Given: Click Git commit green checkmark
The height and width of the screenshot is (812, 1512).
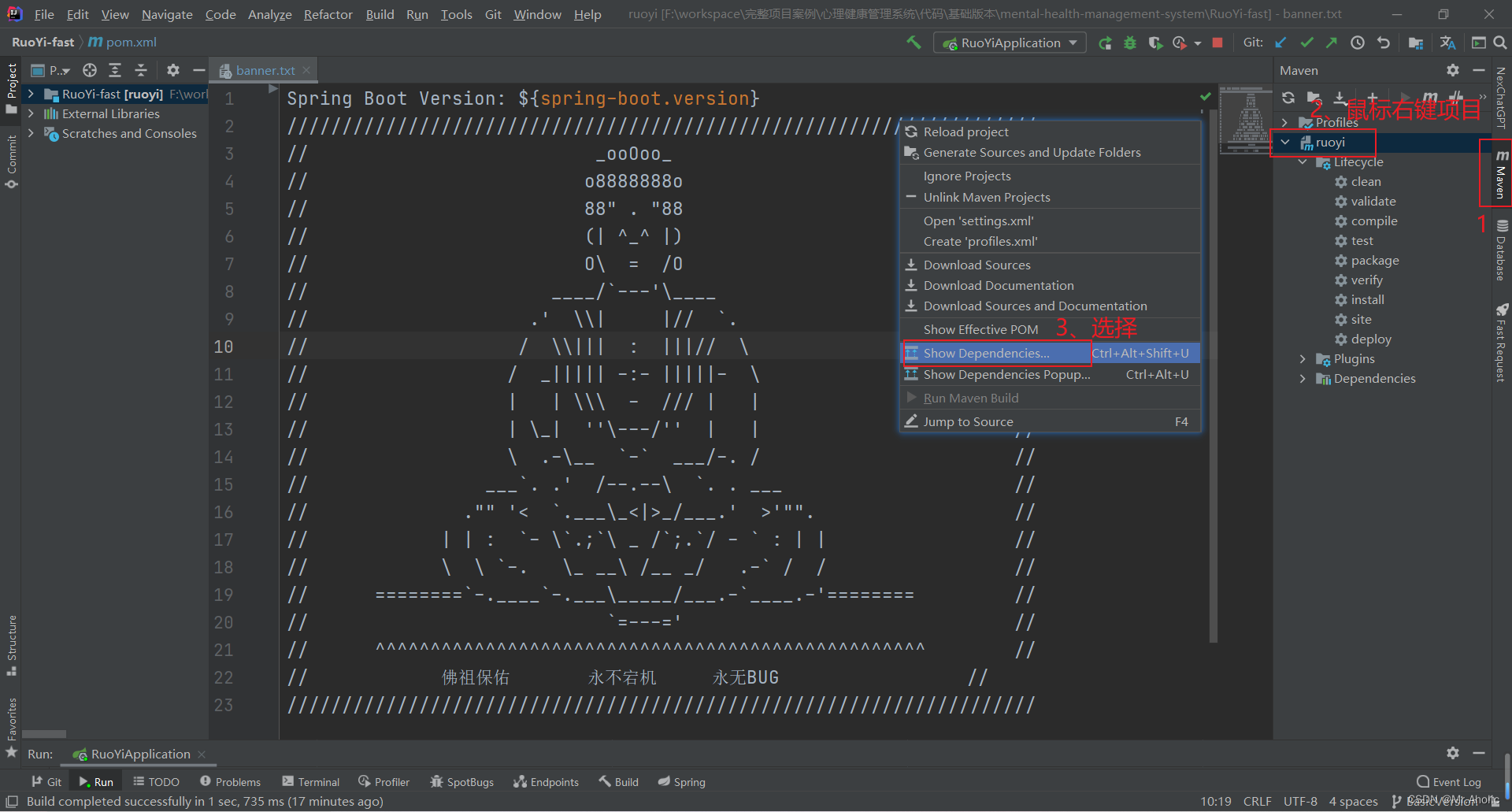Looking at the screenshot, I should pyautogui.click(x=1307, y=43).
